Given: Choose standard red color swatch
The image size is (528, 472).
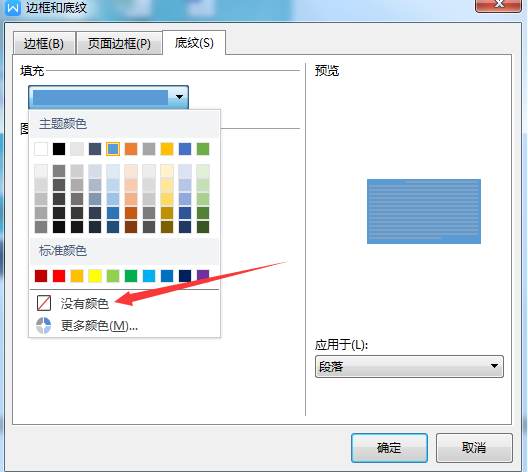Looking at the screenshot, I should click(x=59, y=276).
